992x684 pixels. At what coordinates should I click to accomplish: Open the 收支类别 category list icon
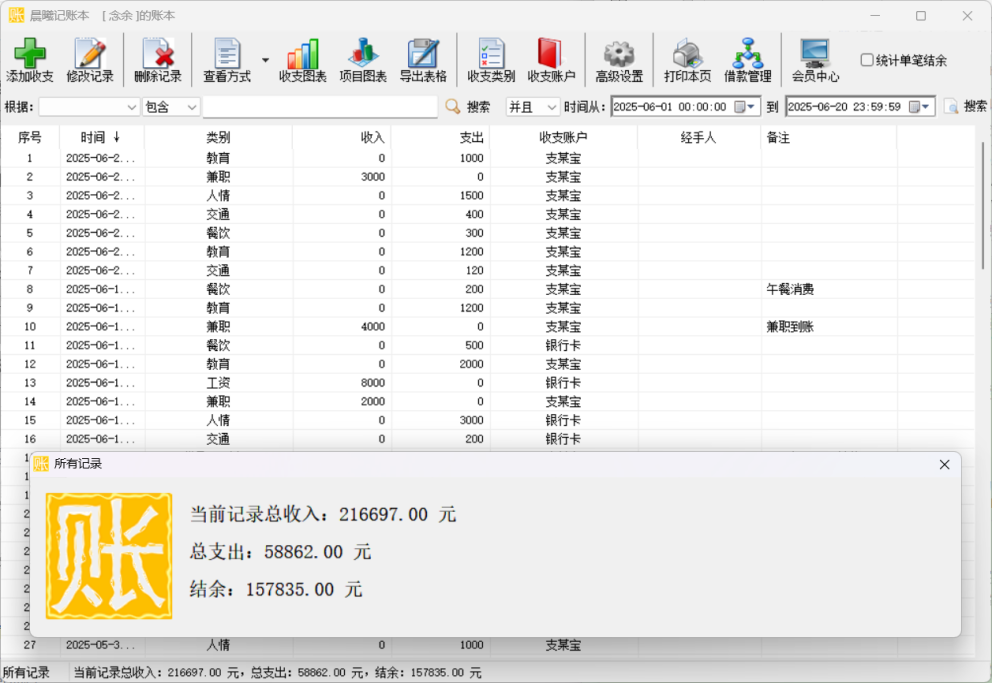coord(491,53)
